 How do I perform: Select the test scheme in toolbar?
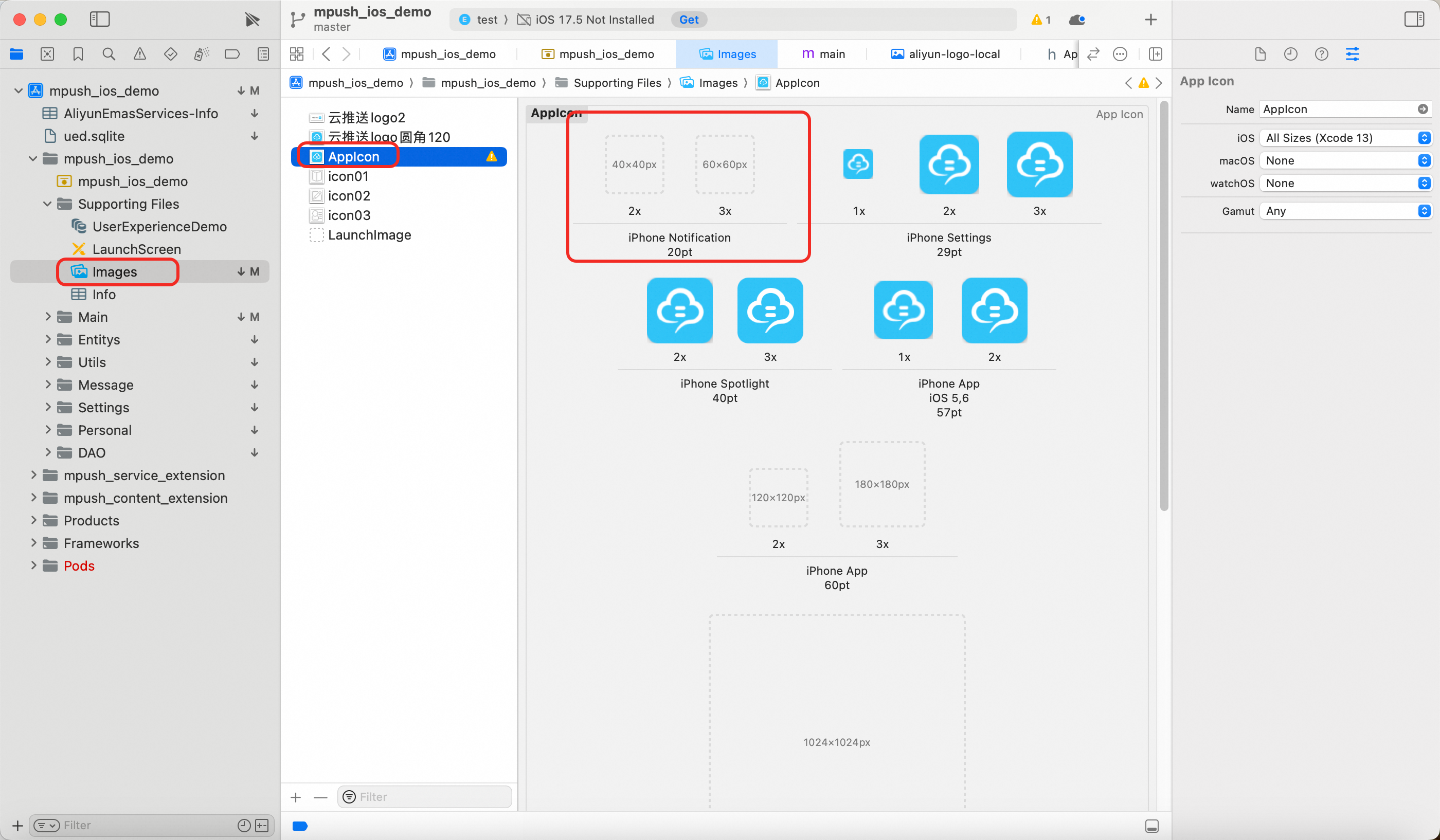(479, 20)
